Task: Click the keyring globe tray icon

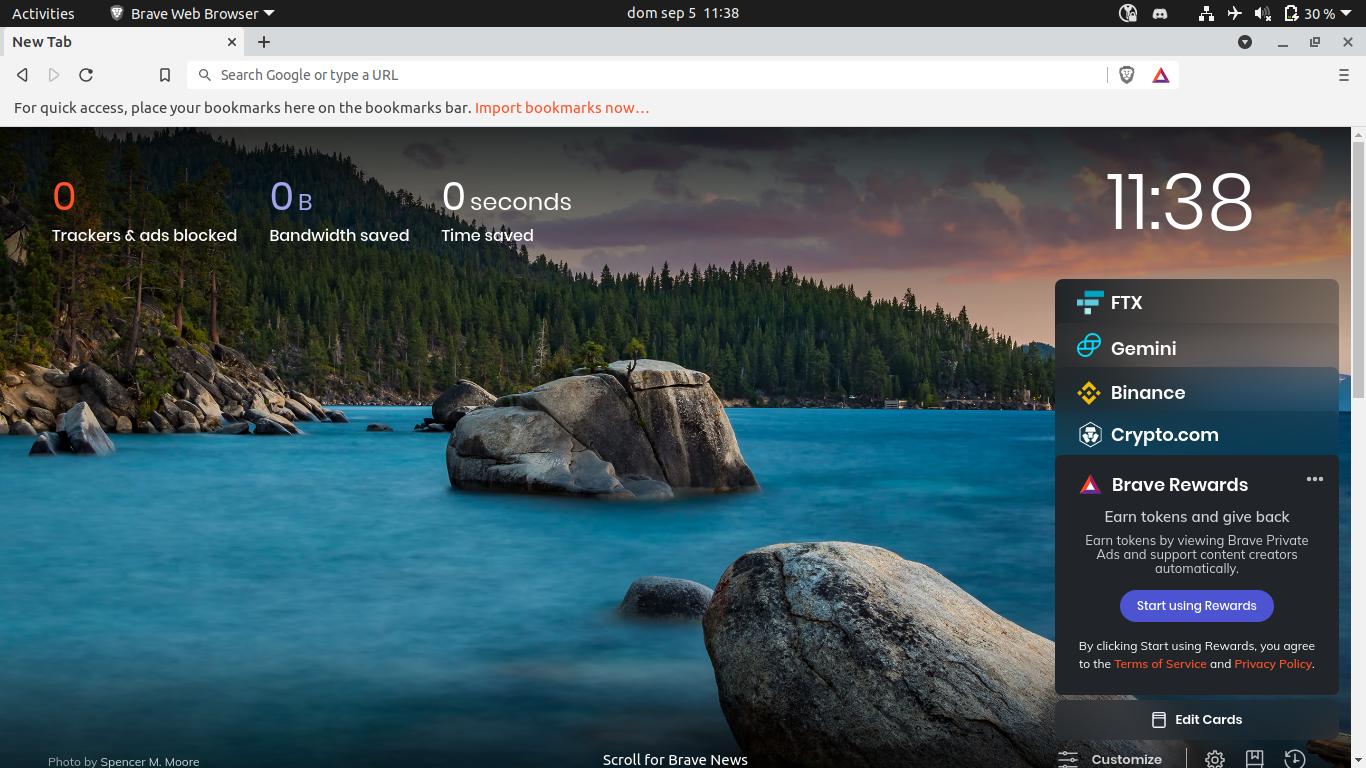Action: coord(1128,13)
